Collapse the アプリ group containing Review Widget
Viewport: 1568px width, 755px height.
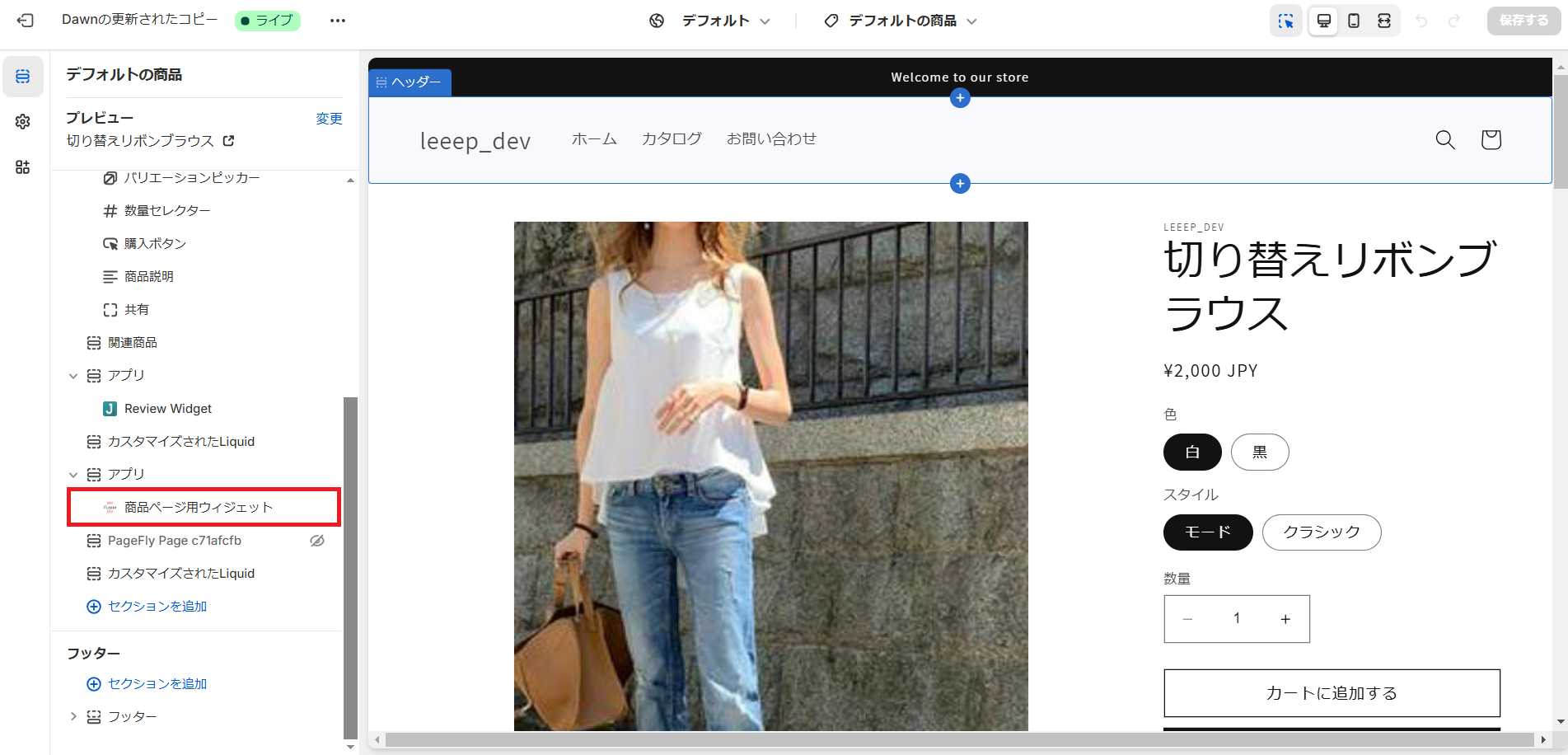pyautogui.click(x=73, y=376)
